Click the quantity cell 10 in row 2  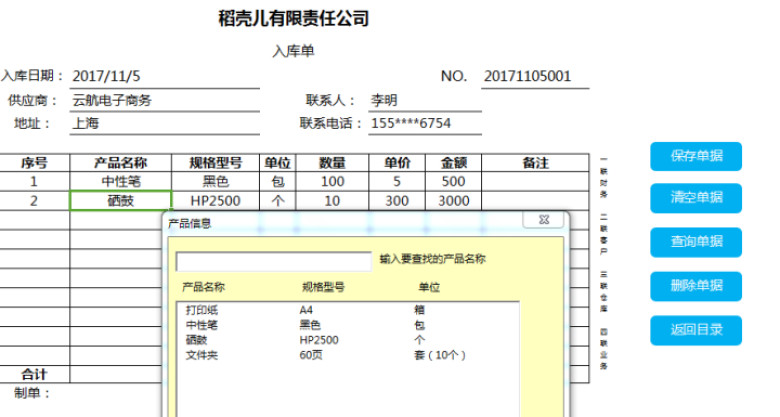pos(332,201)
